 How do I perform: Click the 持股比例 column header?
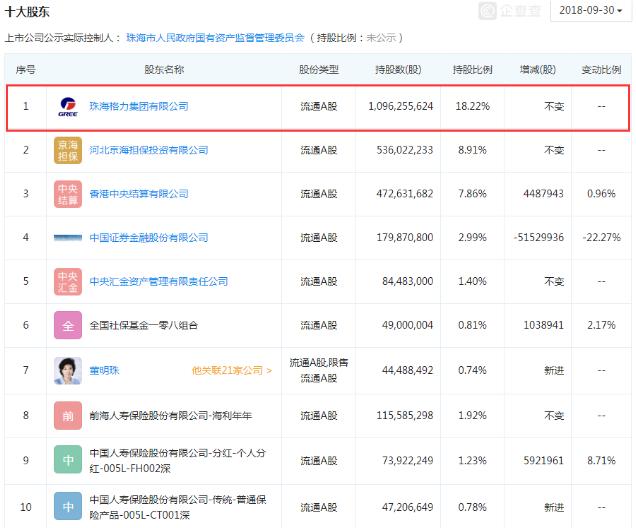(x=473, y=69)
